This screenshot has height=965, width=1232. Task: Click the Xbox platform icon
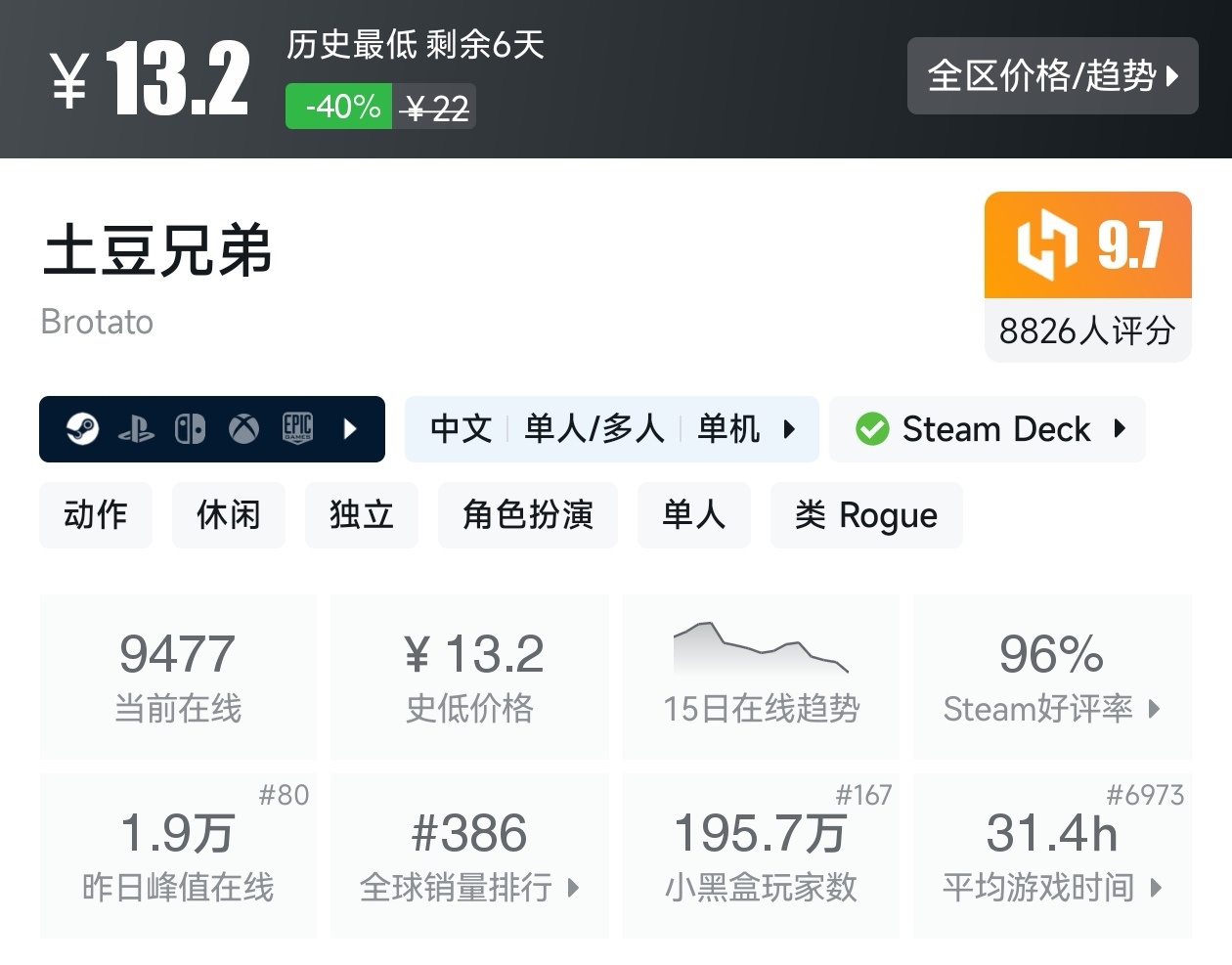(243, 429)
